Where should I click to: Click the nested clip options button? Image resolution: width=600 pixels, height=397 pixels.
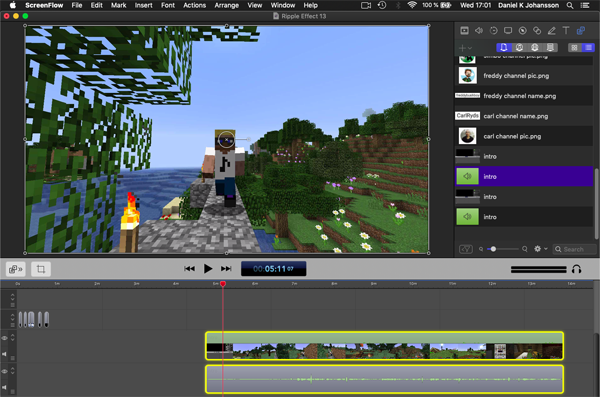[15, 269]
